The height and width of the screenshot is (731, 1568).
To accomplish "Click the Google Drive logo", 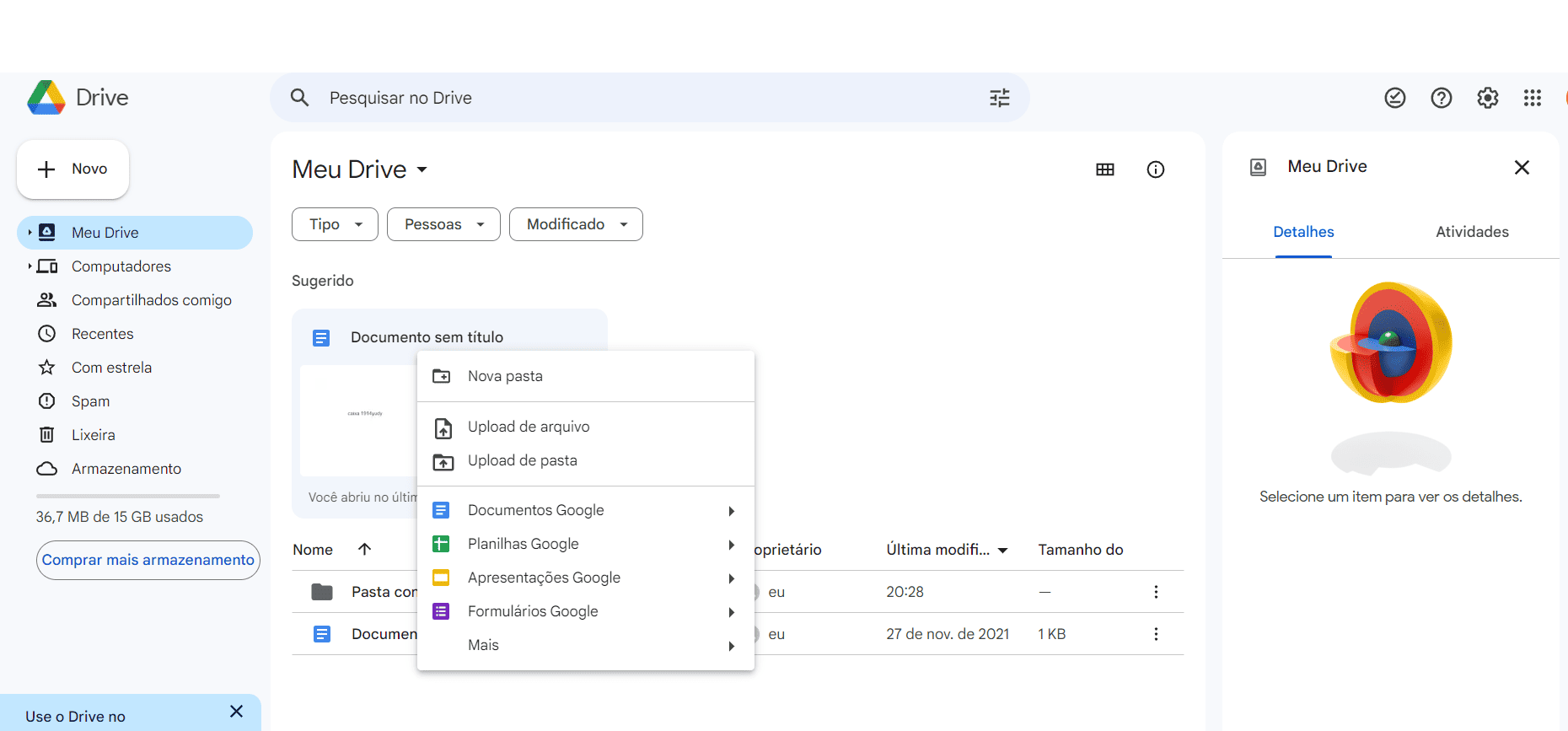I will (x=46, y=98).
